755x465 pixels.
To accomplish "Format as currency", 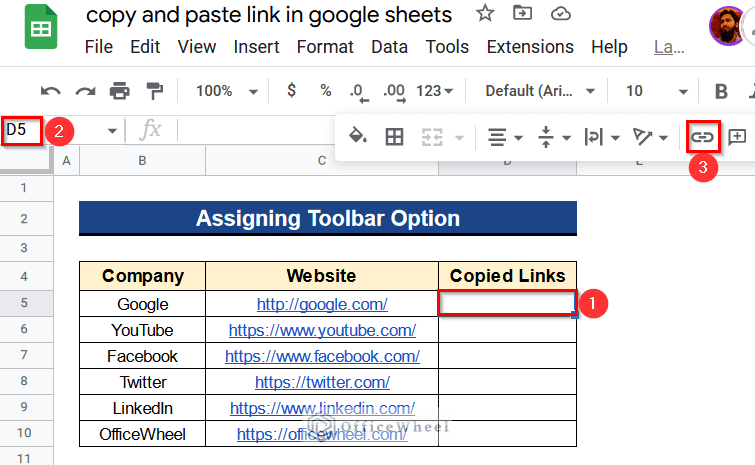I will pos(291,90).
